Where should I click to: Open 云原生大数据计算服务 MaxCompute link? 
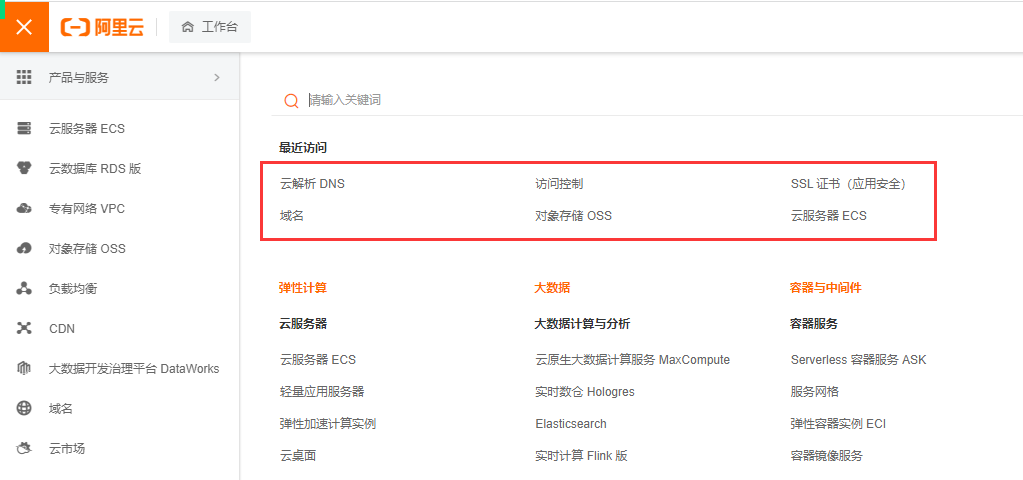pos(632,360)
